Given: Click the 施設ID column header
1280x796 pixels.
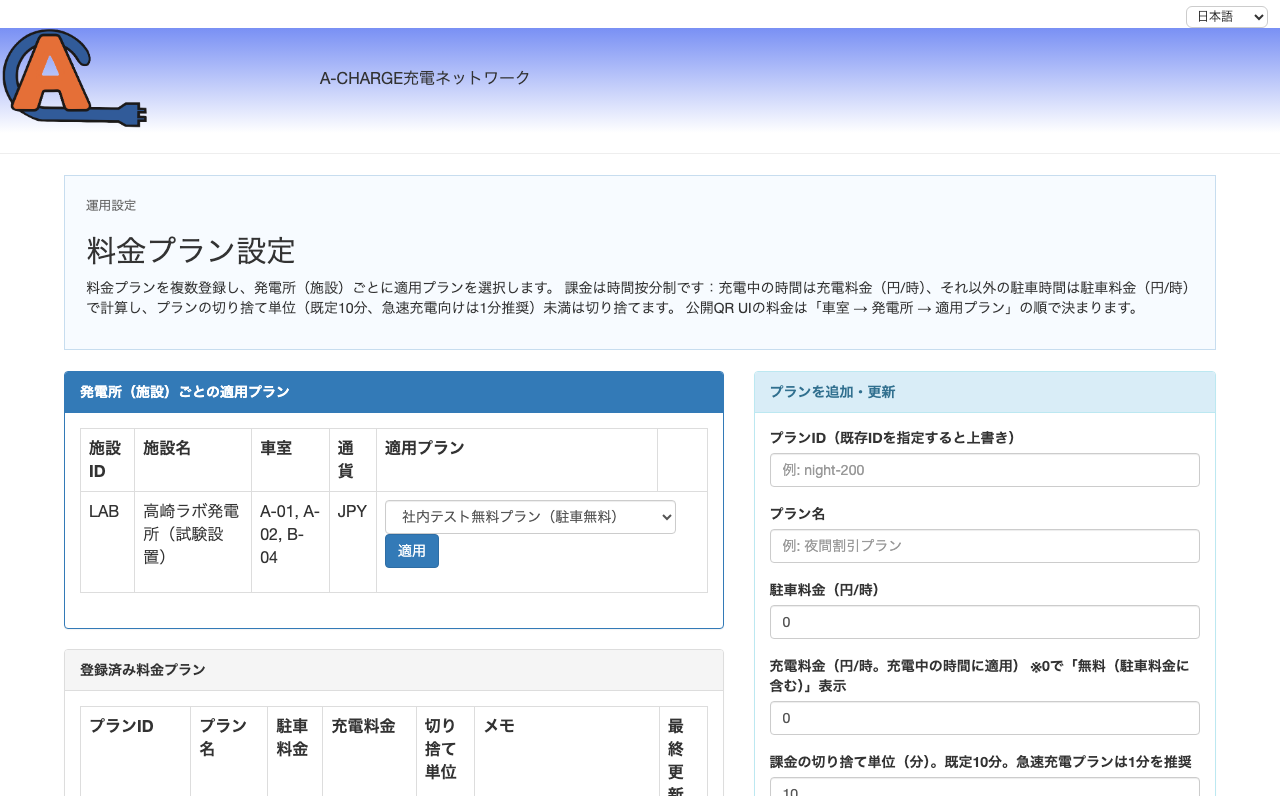Looking at the screenshot, I should 108,460.
